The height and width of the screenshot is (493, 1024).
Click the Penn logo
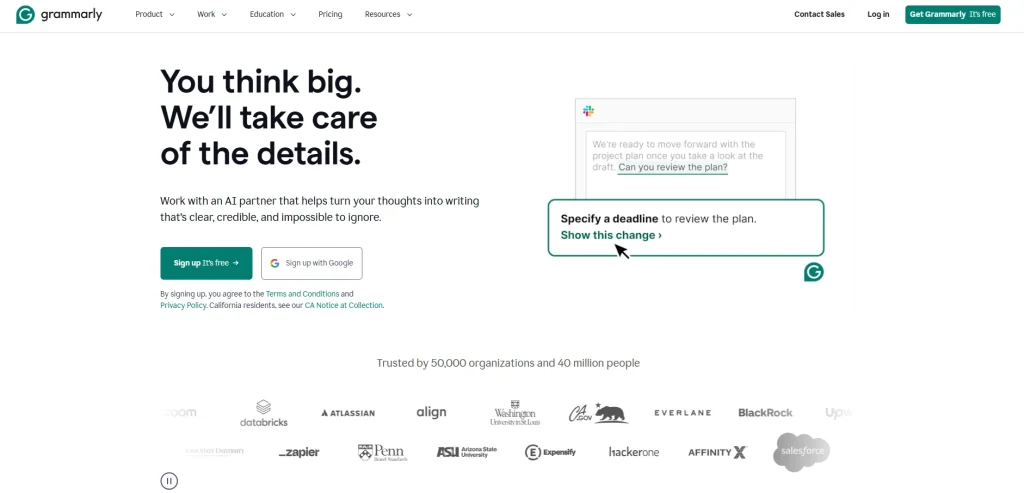pyautogui.click(x=382, y=453)
